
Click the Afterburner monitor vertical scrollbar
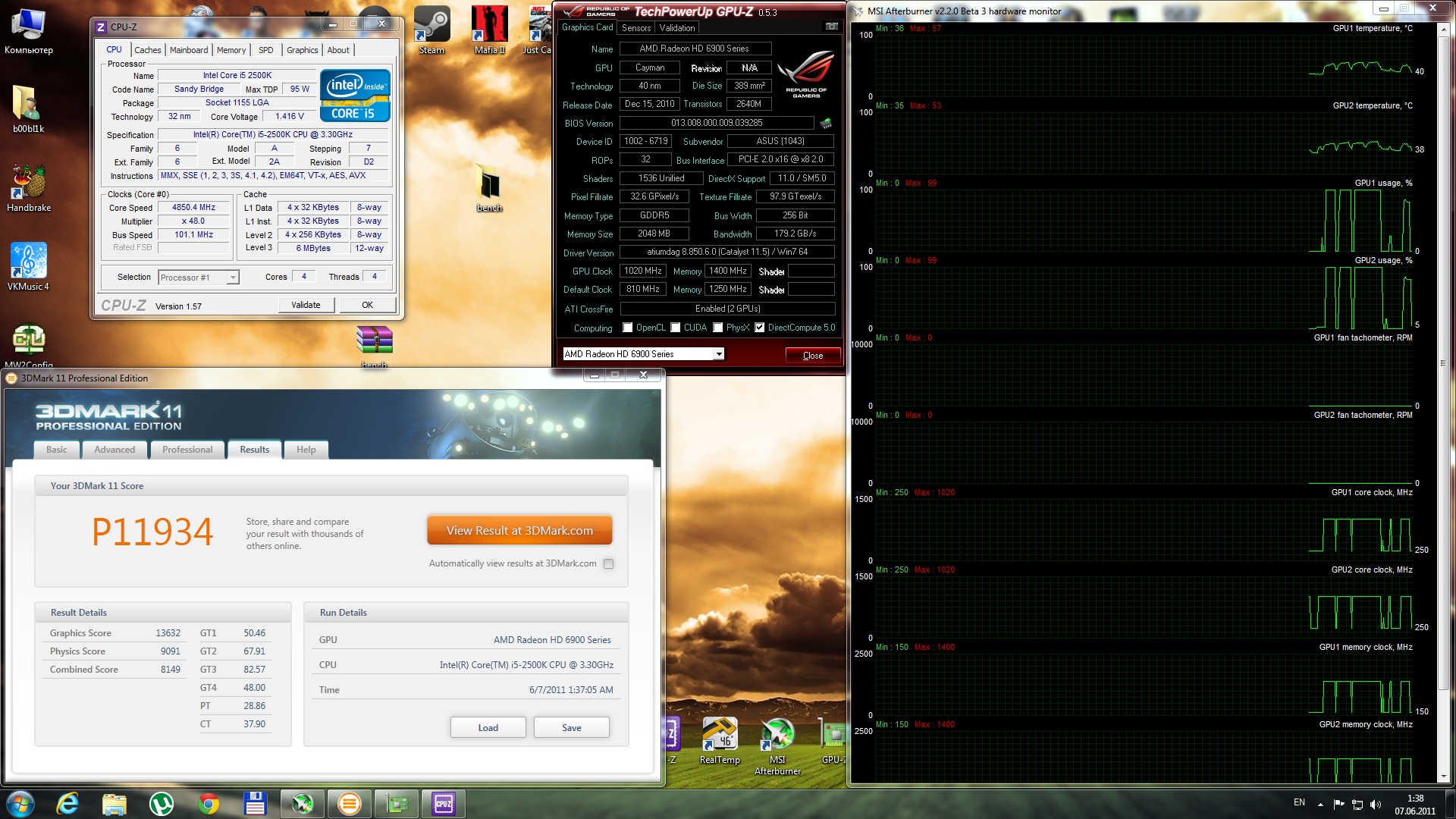click(x=1443, y=364)
